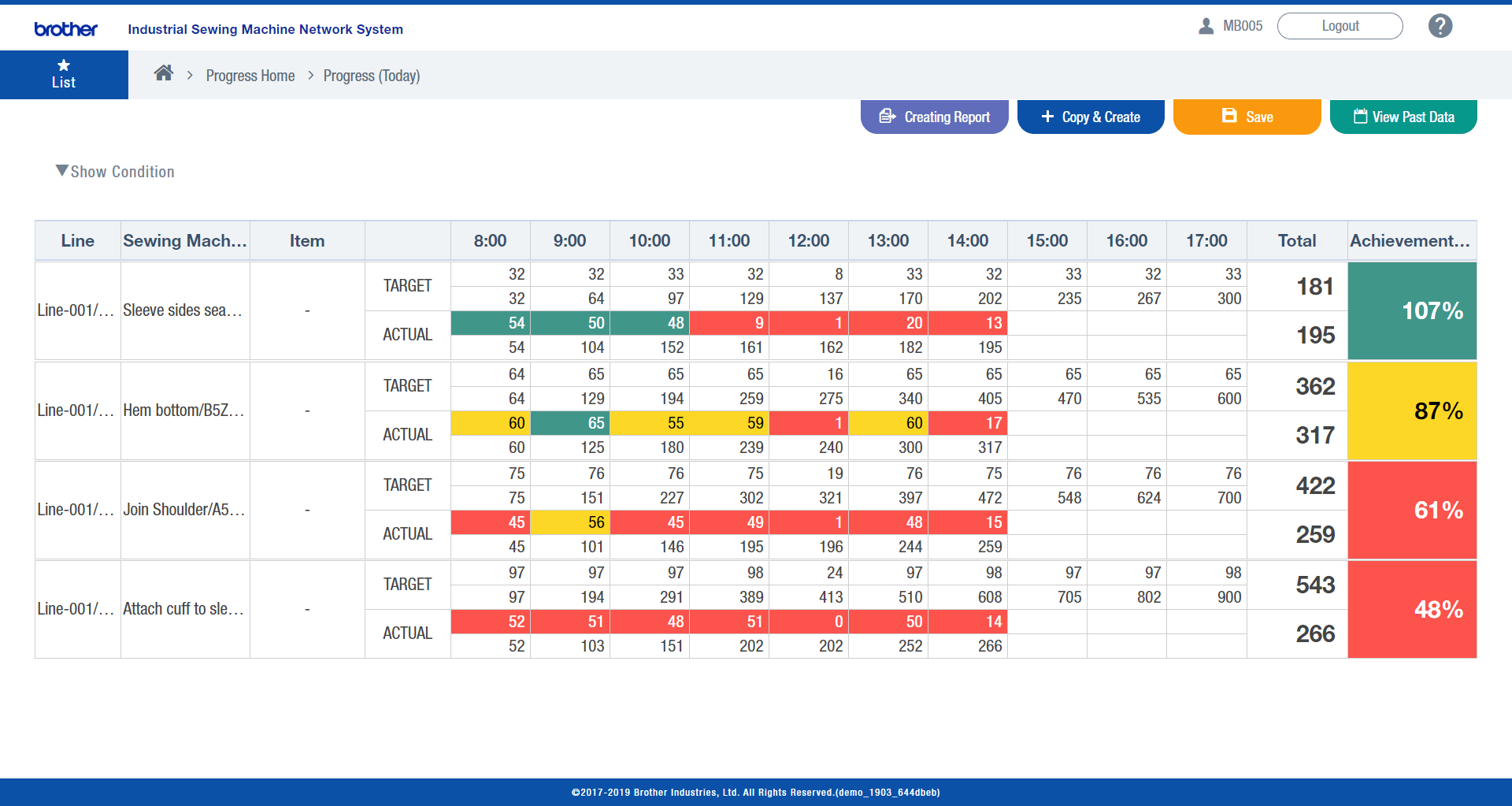Open the Home icon in breadcrumb
Screen dimensions: 1512x806
164,72
